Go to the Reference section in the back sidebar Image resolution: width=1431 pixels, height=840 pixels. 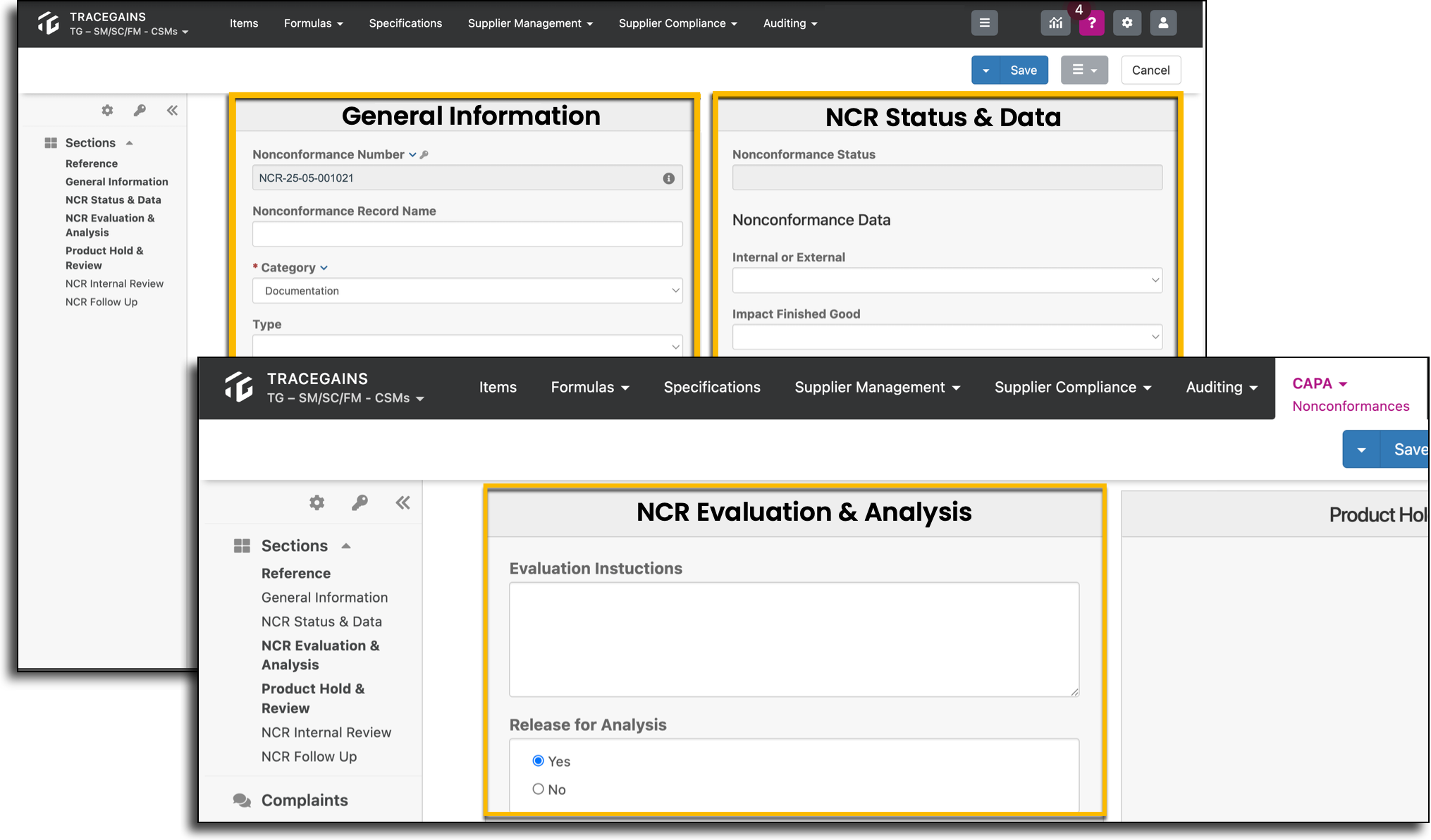(x=92, y=163)
